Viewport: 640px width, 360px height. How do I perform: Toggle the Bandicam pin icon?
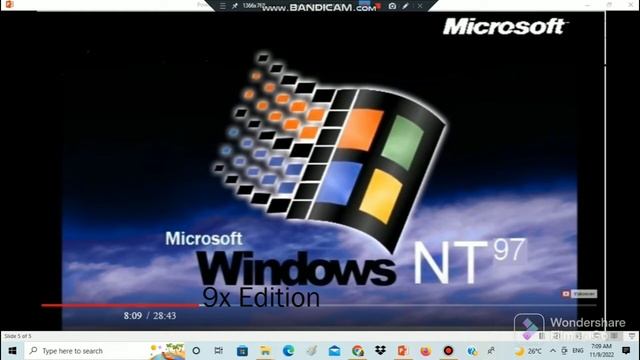235,6
